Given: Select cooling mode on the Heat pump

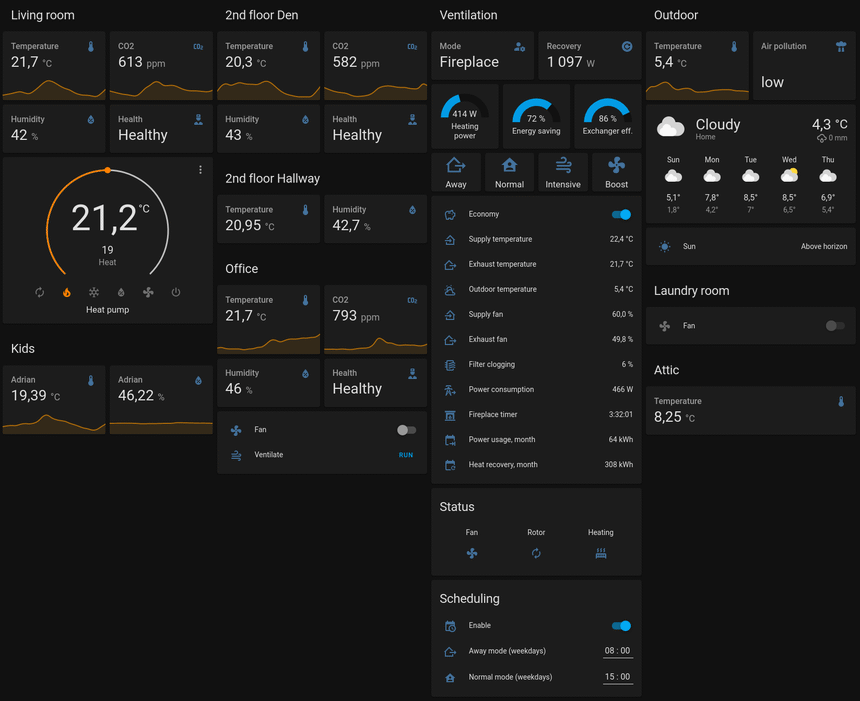Looking at the screenshot, I should [93, 292].
